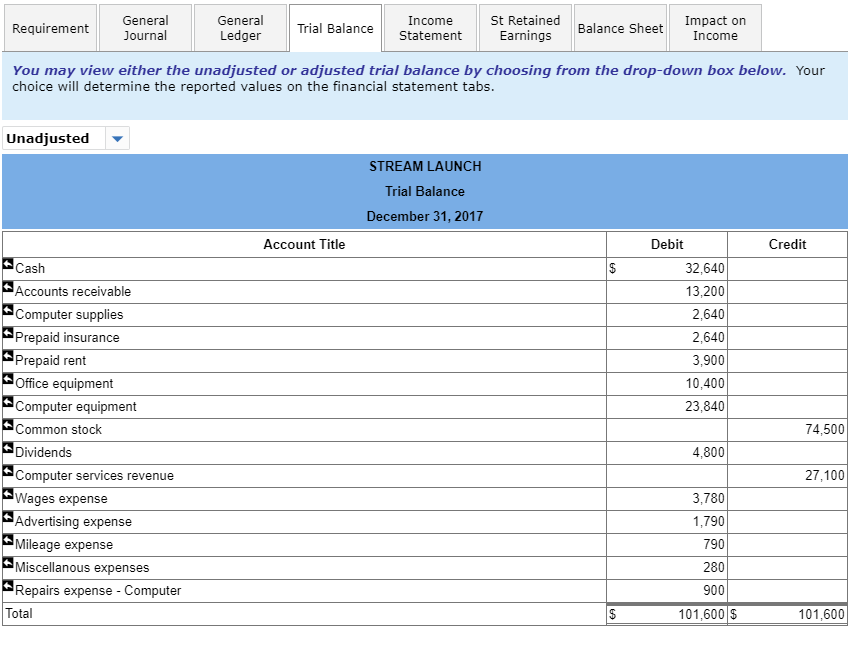This screenshot has height=646, width=852.
Task: Click the arrow icon beside Advertising expense
Action: tap(8, 517)
